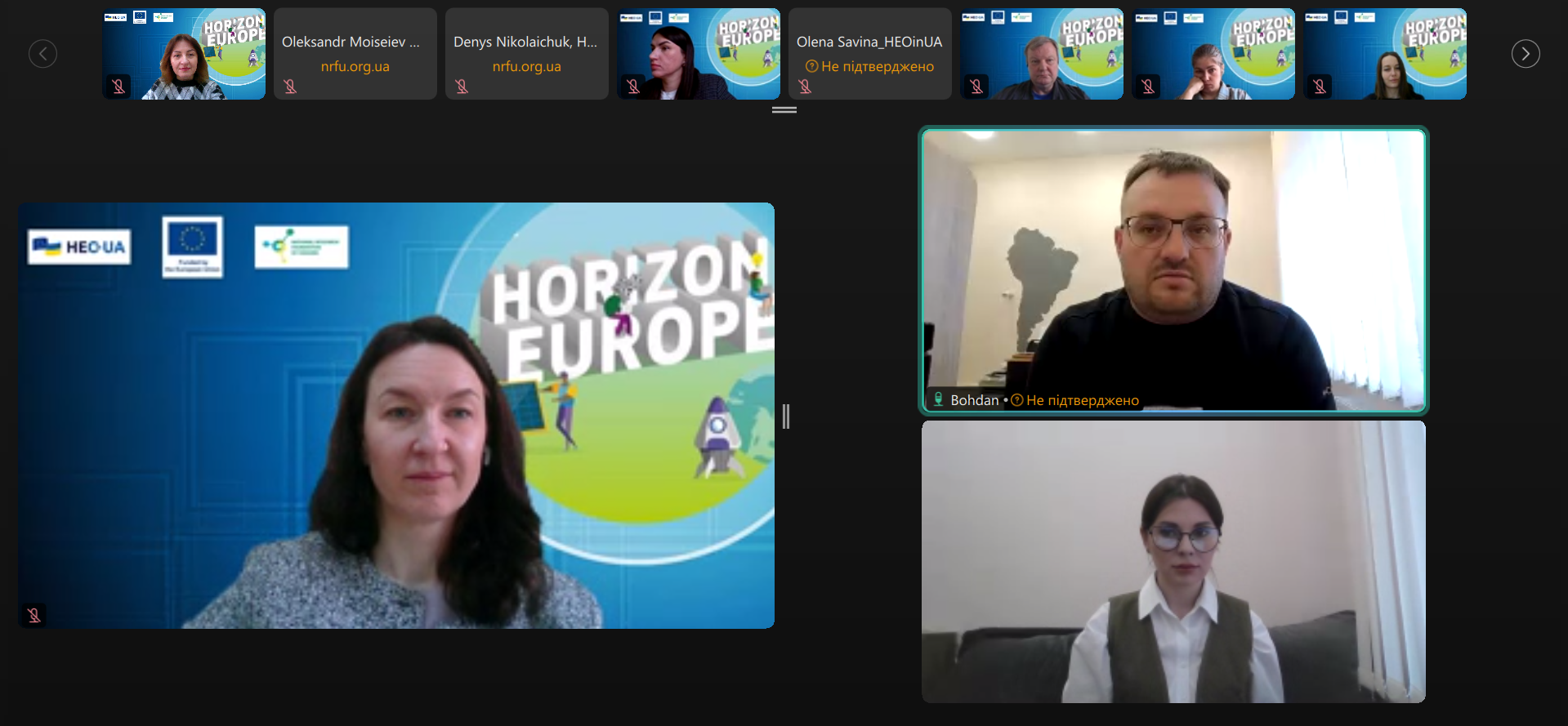Select the Denys Nikolaichuk participant name
The image size is (1568, 726).
(525, 42)
